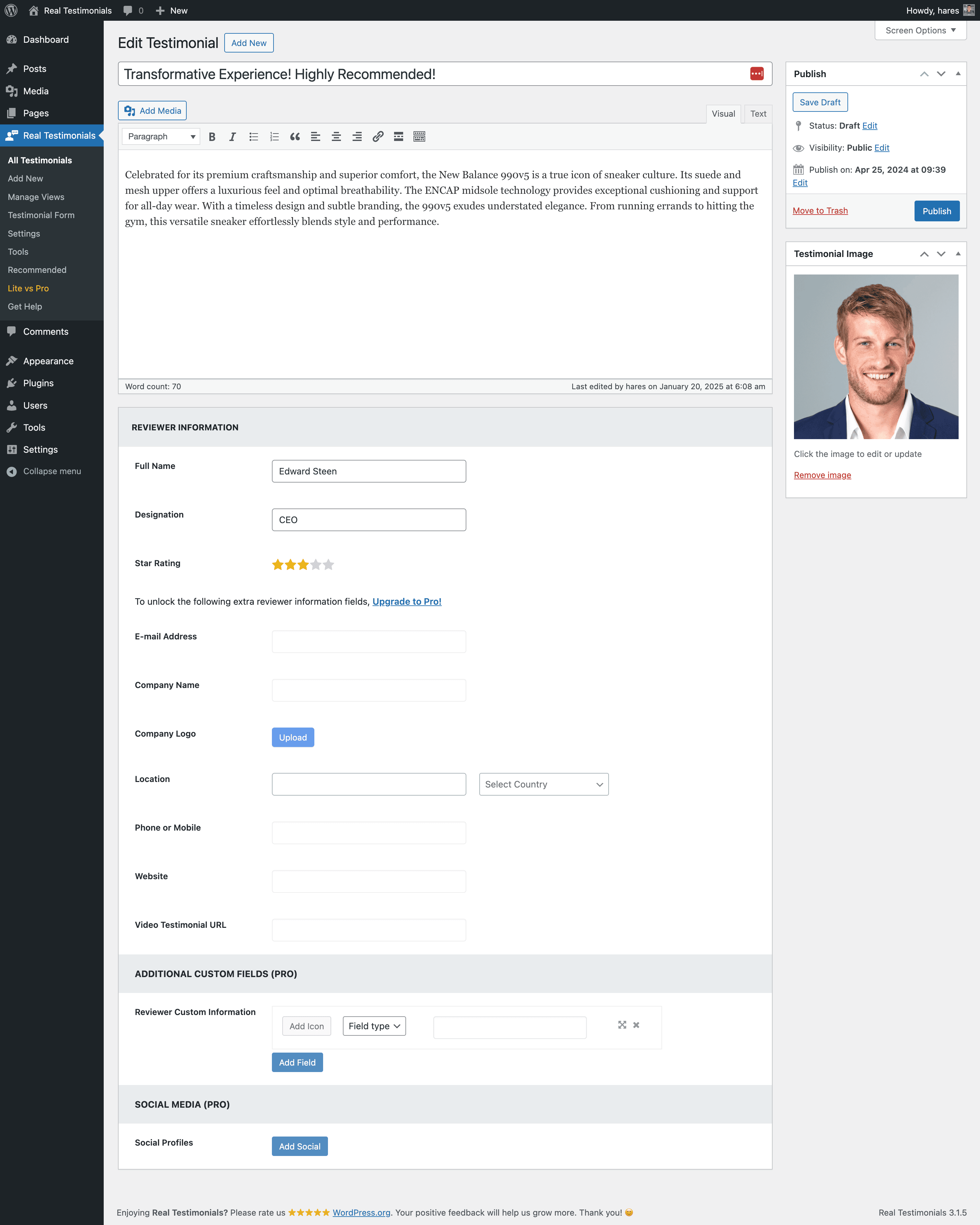Insert a bulleted list
The height and width of the screenshot is (1225, 980).
coord(253,136)
